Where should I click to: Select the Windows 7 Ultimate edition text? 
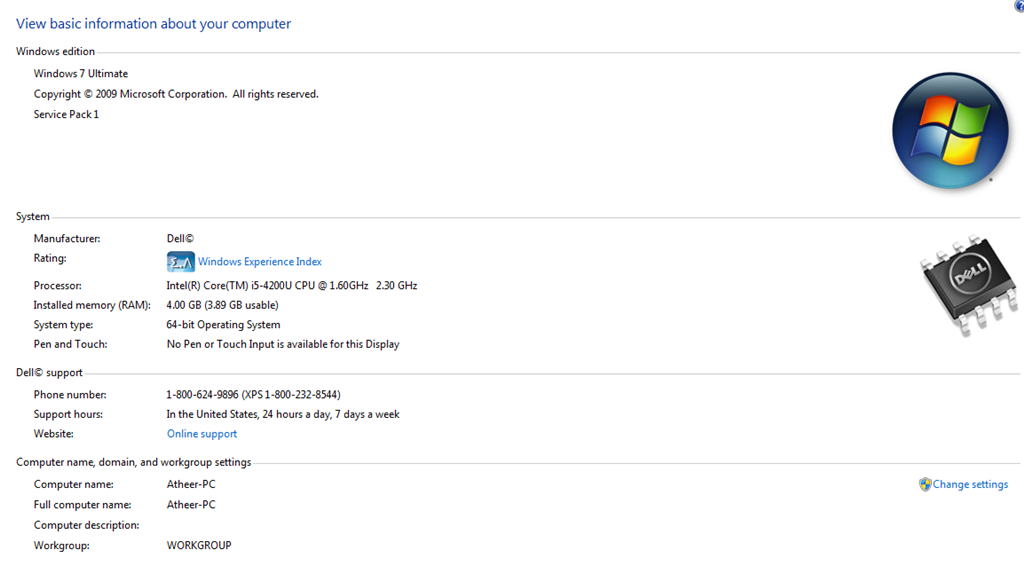81,74
